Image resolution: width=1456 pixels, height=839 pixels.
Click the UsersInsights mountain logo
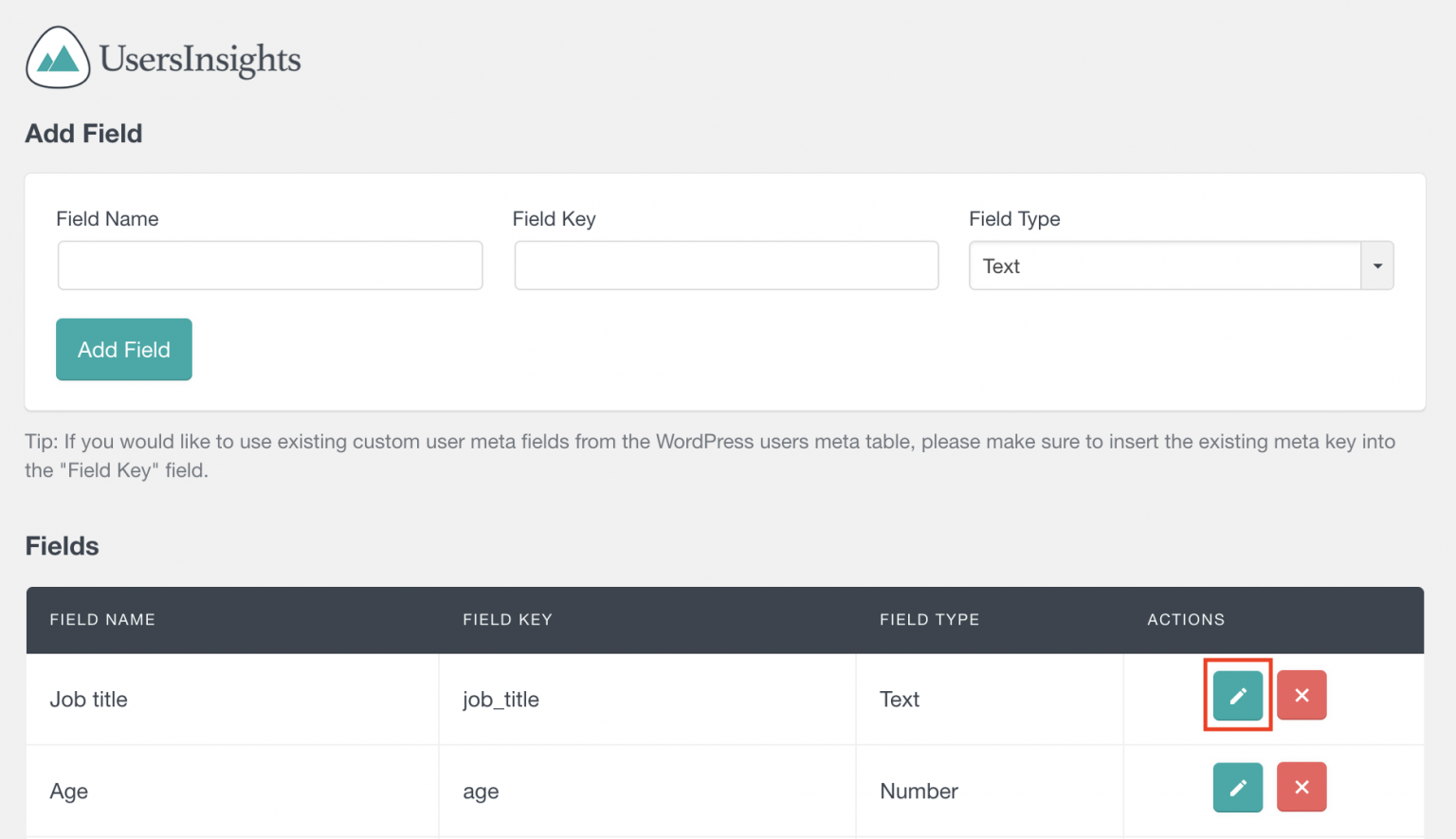click(x=57, y=57)
